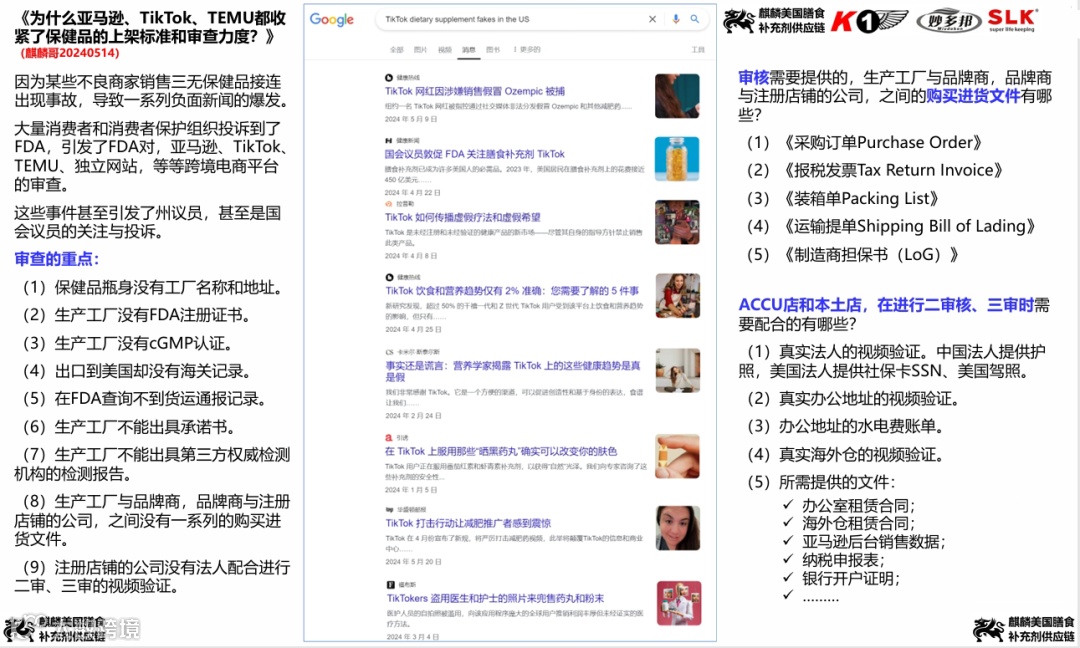Open result 'TikTokers 盗用医生和护士的照片'

coord(495,598)
